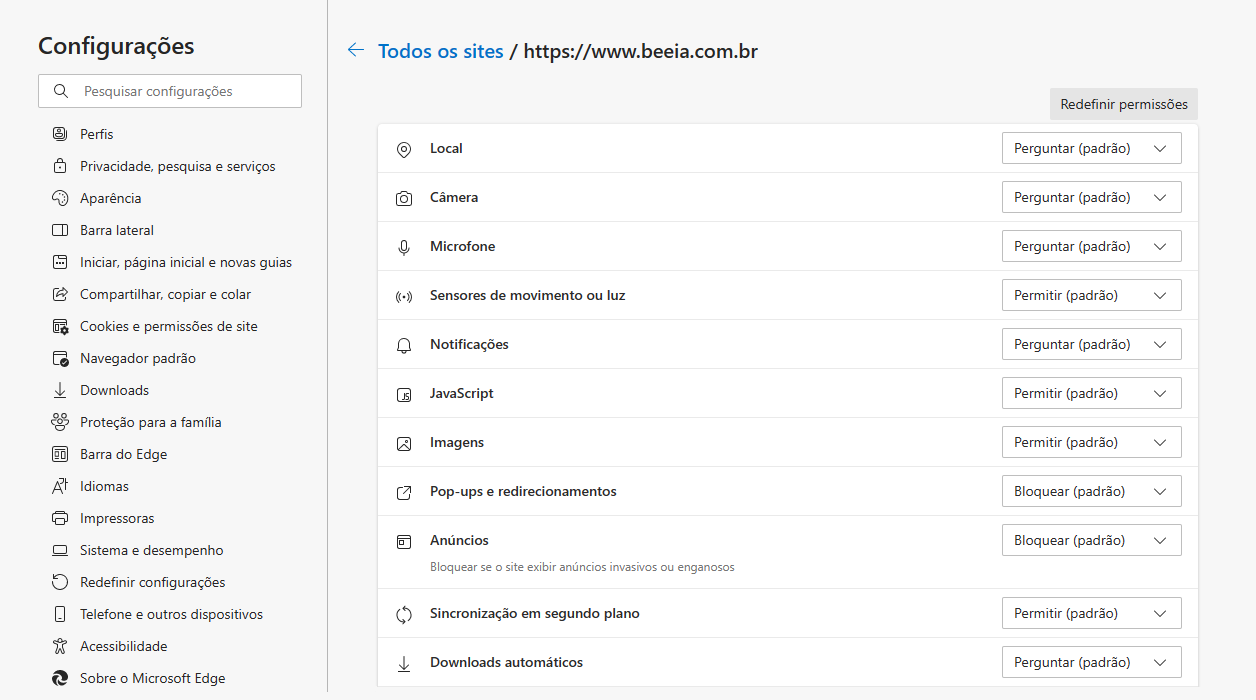Viewport: 1256px width, 700px height.
Task: Click the Idiomas language icon
Action: click(x=60, y=486)
